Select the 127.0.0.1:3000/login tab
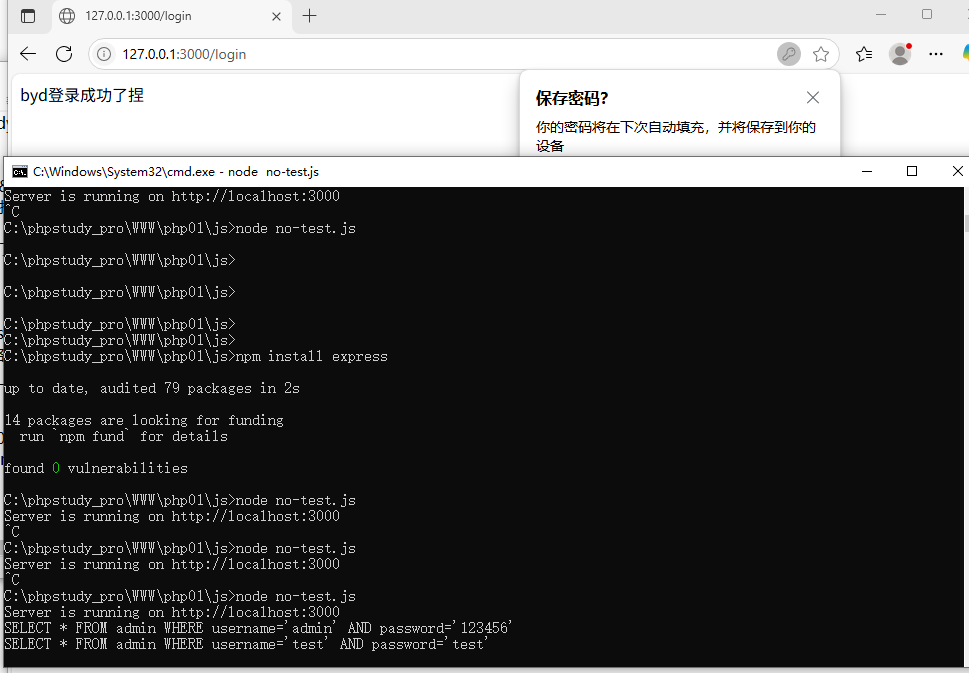The height and width of the screenshot is (673, 969). click(x=171, y=16)
